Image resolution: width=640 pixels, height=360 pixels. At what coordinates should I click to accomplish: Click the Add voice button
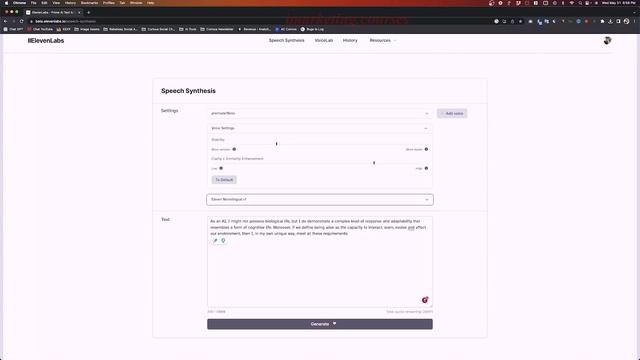(x=452, y=113)
